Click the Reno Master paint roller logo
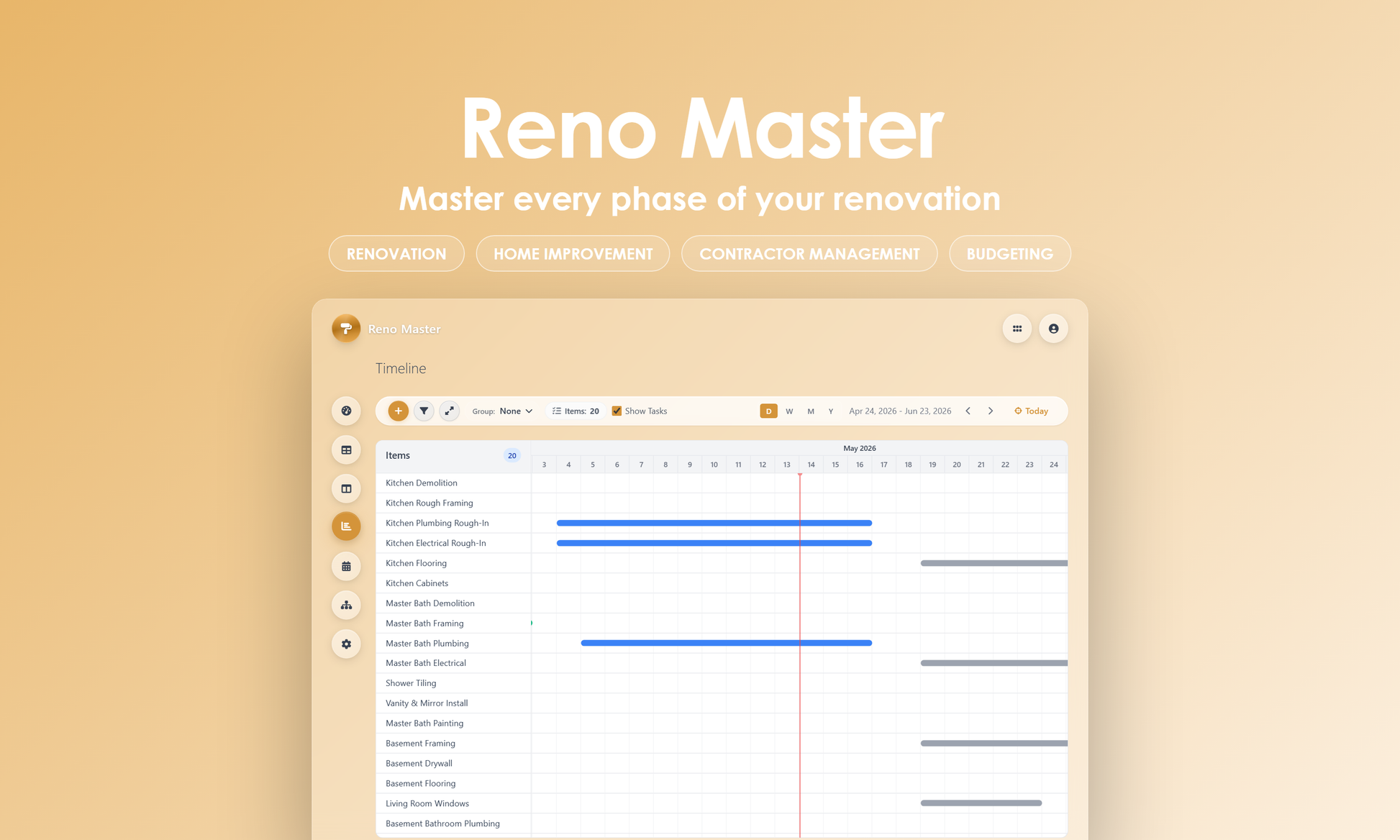 (x=346, y=329)
